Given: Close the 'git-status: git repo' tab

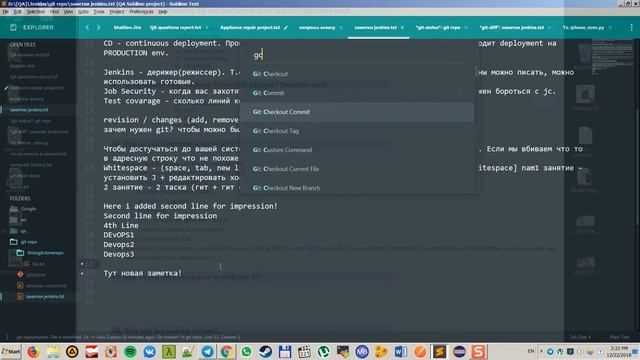Looking at the screenshot, I should 466,27.
